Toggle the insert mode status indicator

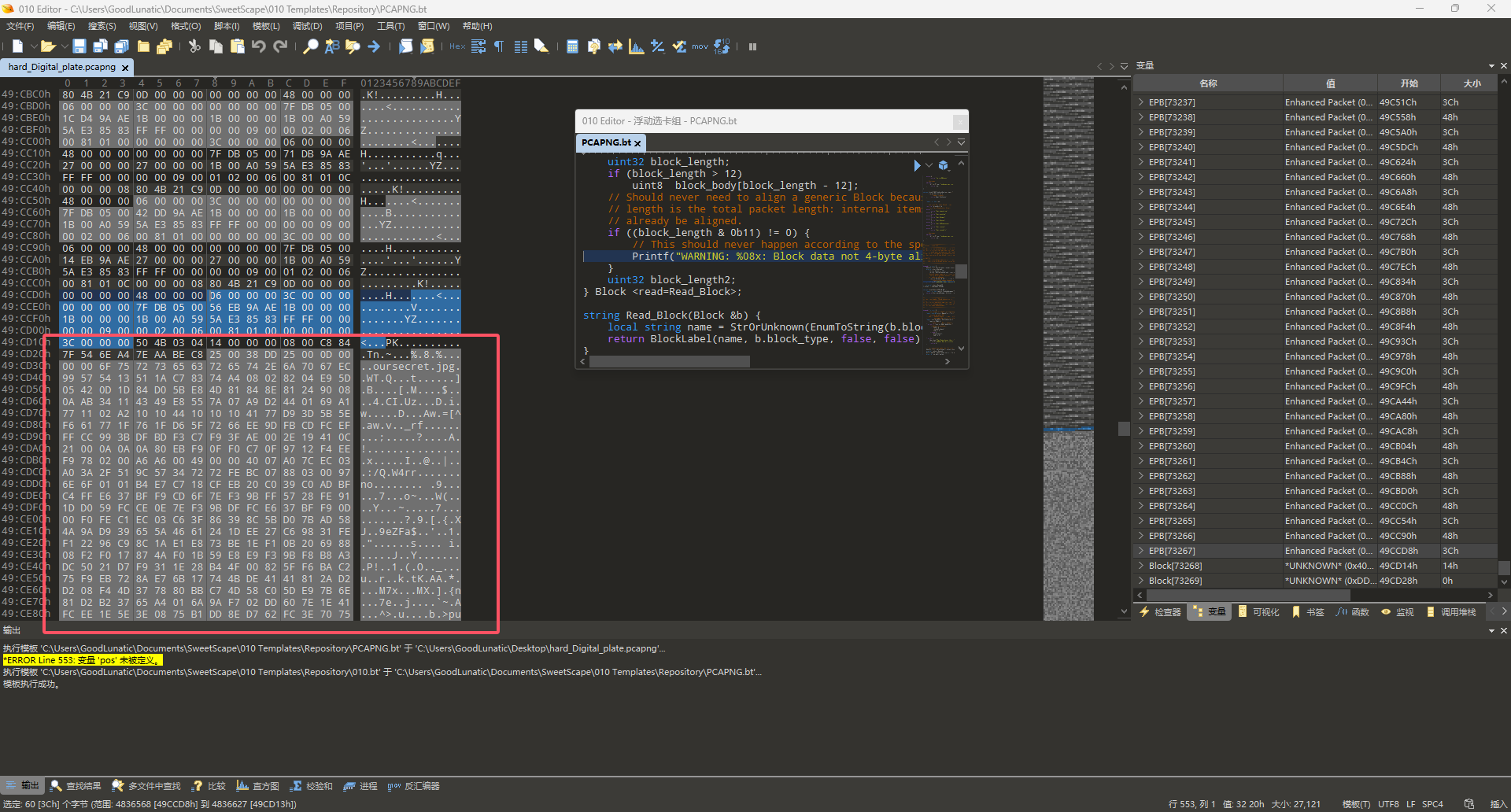[x=1498, y=804]
